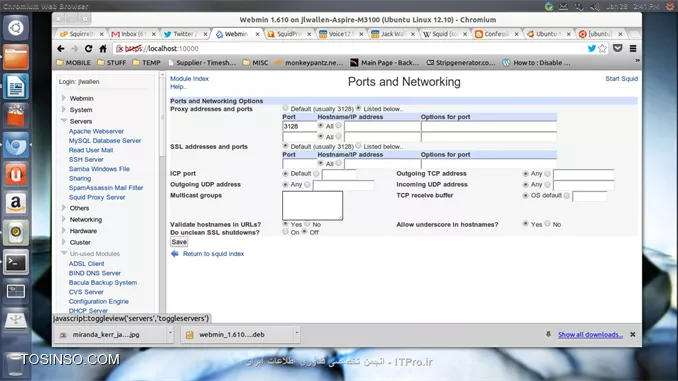This screenshot has height=381, width=678.
Task: Click the proxy Port field containing 3128
Action: 299,126
